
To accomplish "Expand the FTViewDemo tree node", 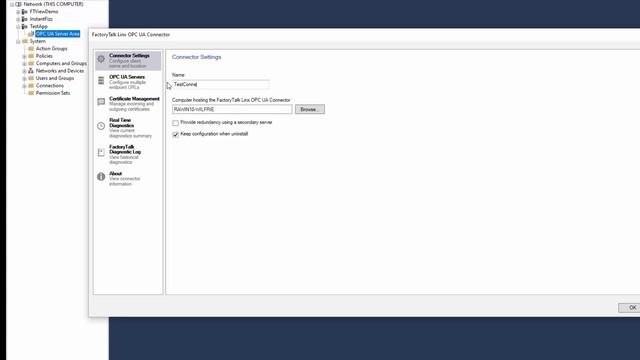I will point(18,12).
